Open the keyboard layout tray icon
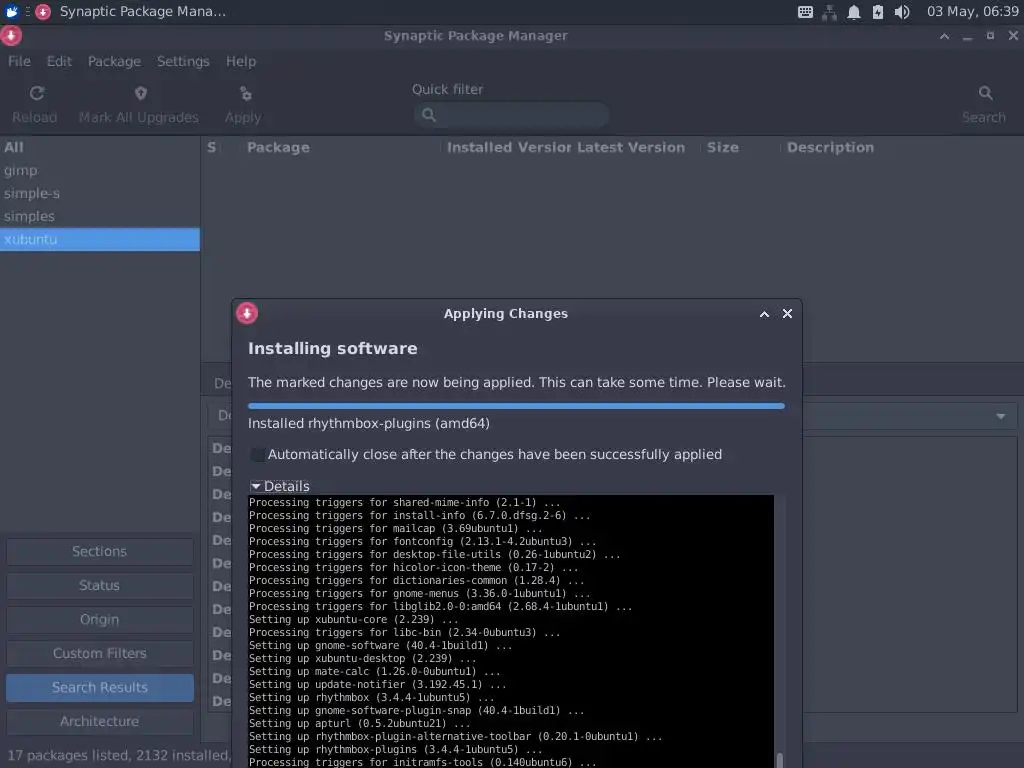 pos(805,12)
